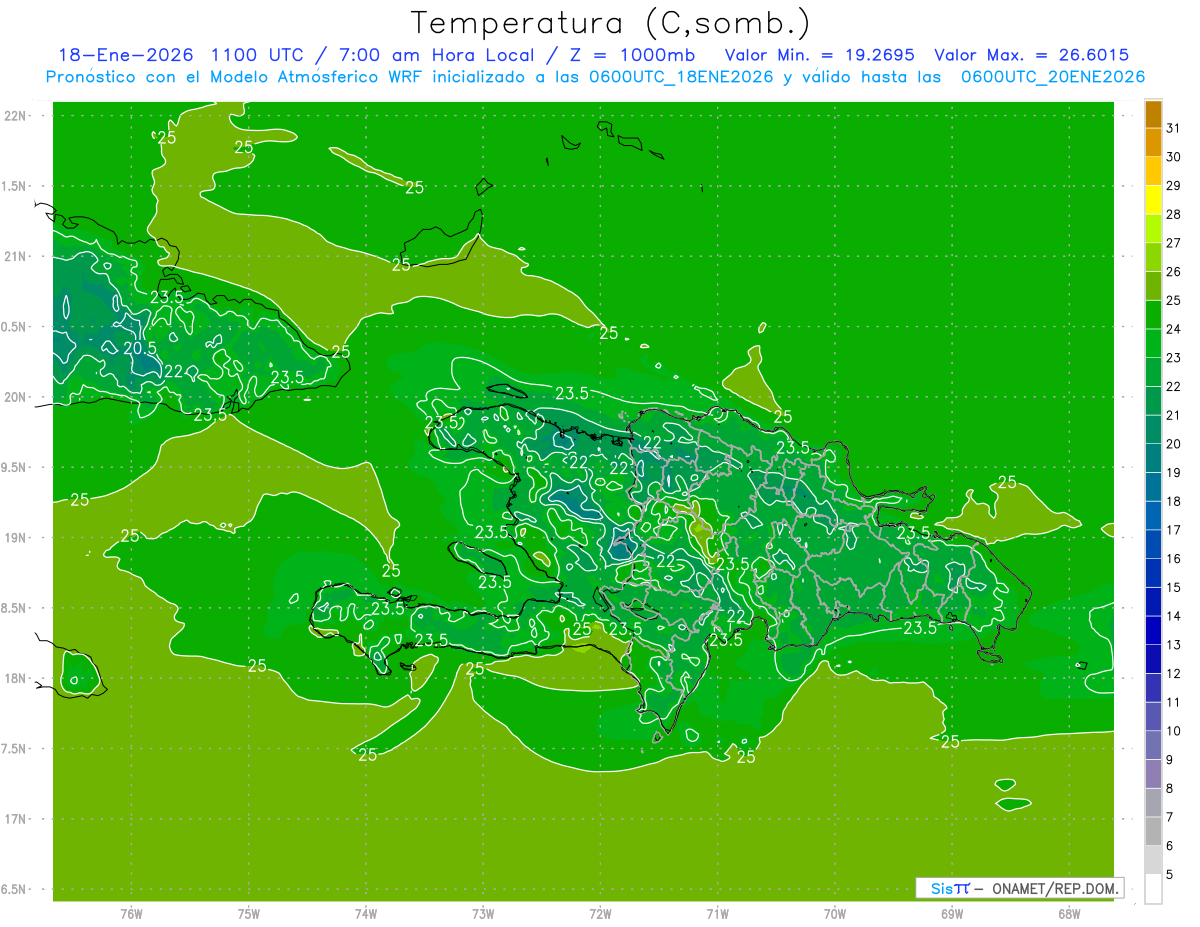
Task: Click the "74W" longitude axis label
Action: pos(365,913)
